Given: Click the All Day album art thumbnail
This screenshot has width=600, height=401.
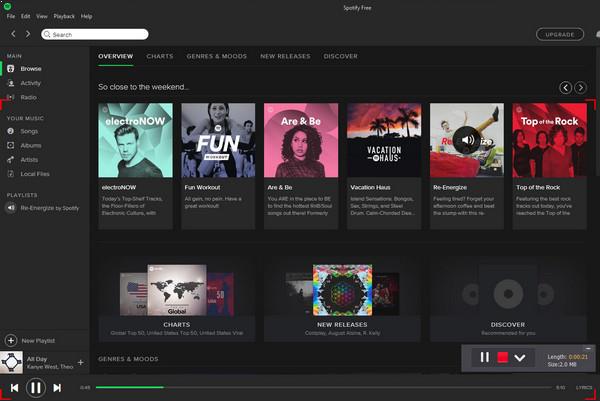Looking at the screenshot, I should point(11,362).
